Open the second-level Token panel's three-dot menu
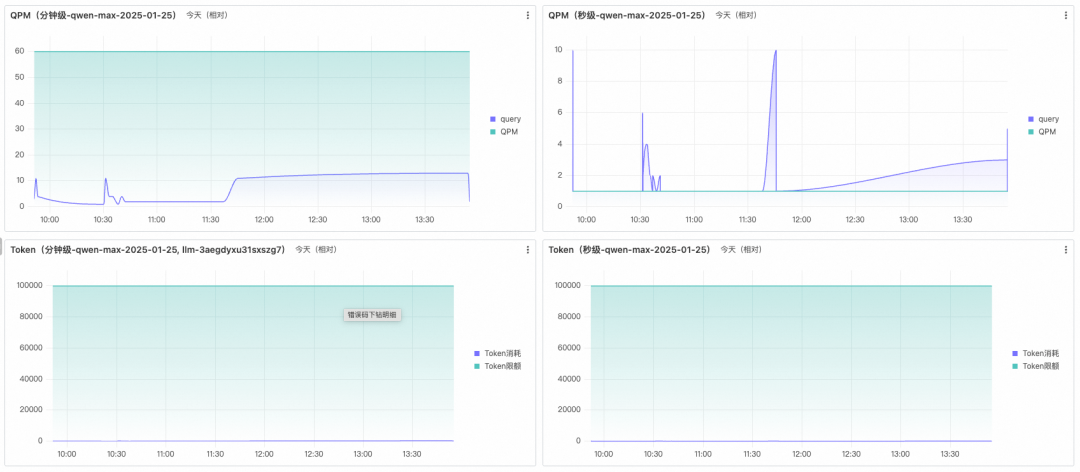1080x472 pixels. [x=1066, y=249]
